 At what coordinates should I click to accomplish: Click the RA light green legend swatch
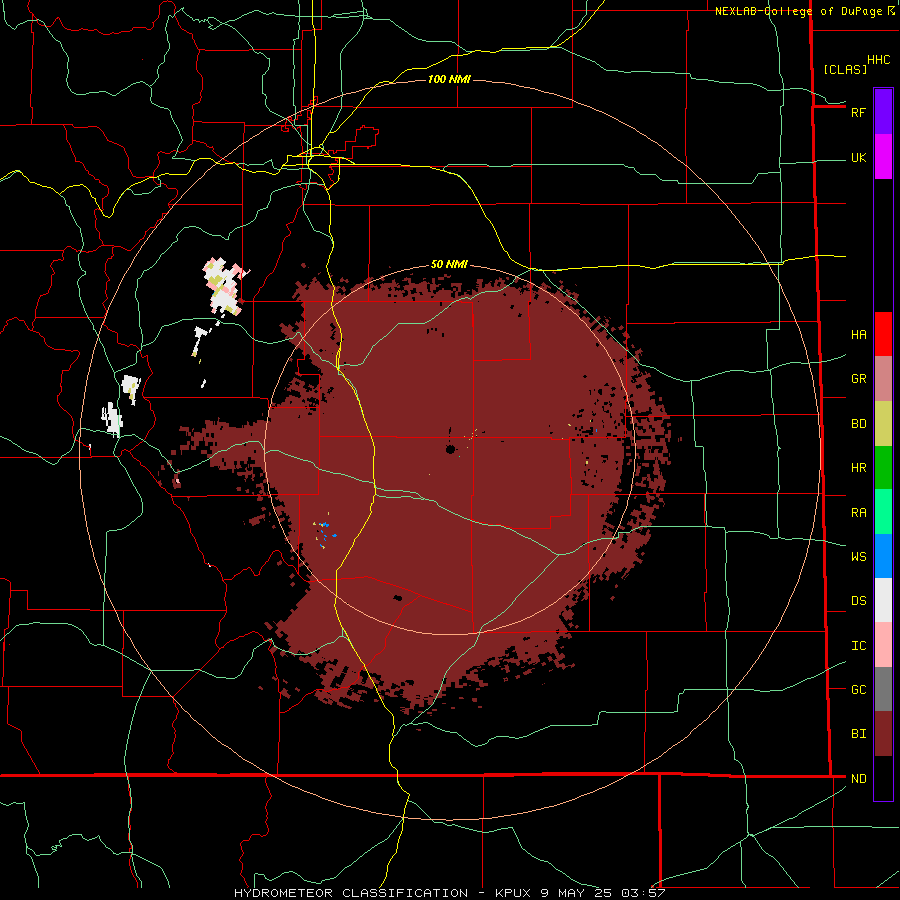click(883, 512)
